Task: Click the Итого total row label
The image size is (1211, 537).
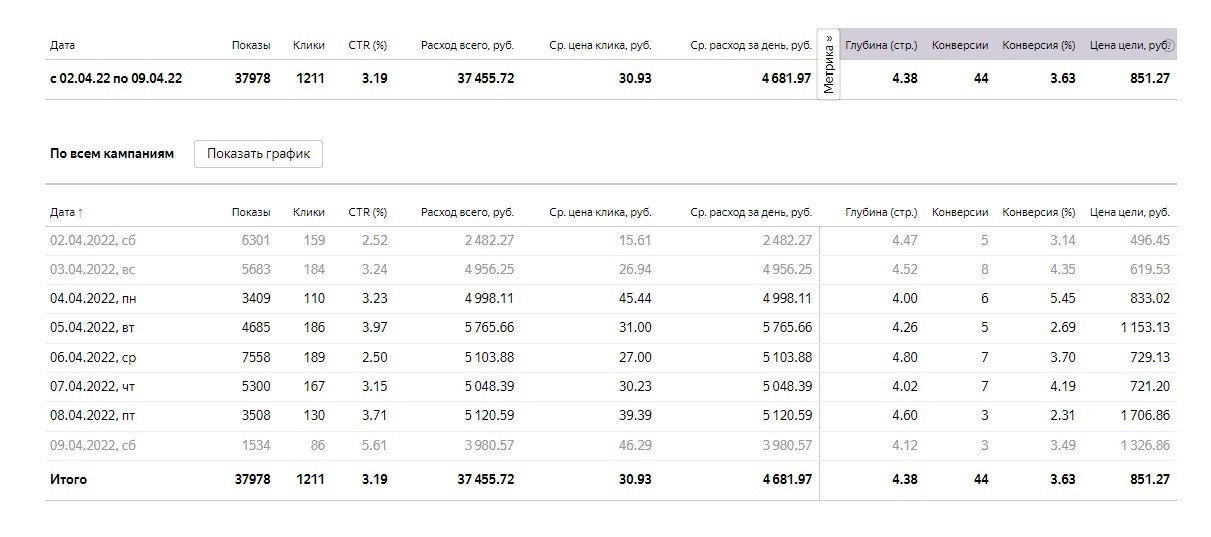Action: coord(68,479)
